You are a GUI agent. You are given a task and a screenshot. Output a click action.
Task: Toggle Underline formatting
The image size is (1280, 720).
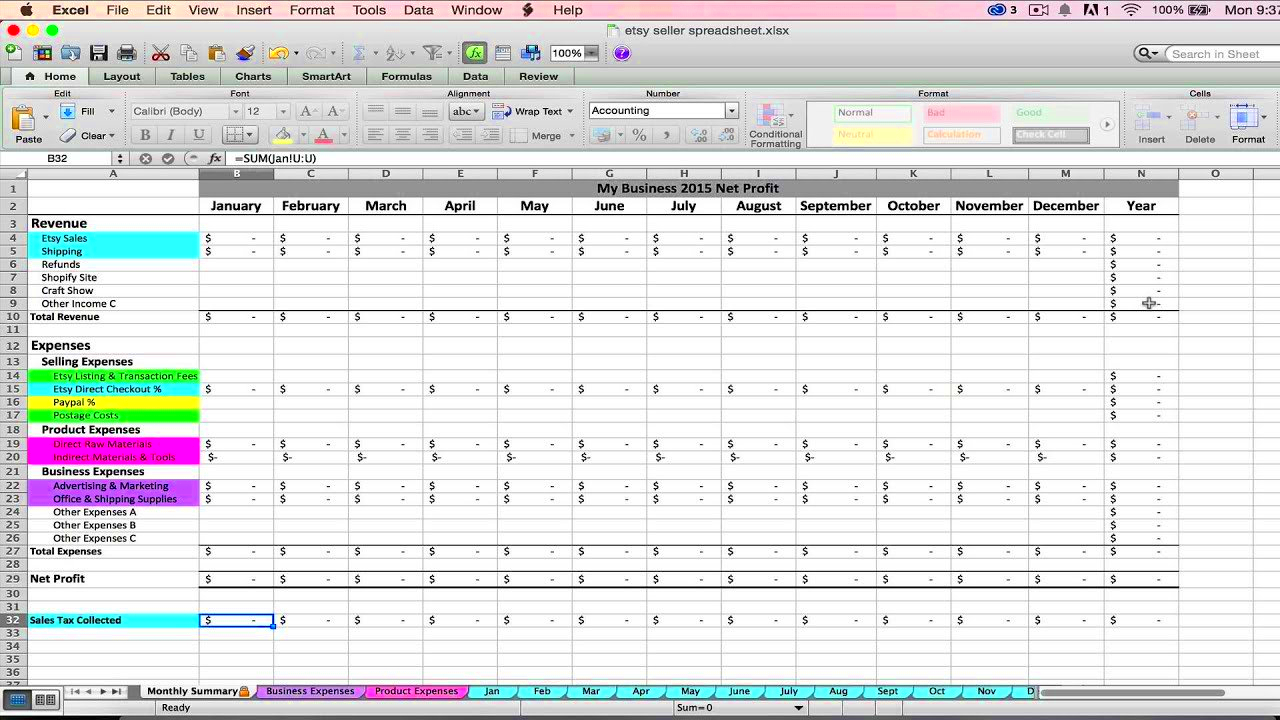click(198, 135)
